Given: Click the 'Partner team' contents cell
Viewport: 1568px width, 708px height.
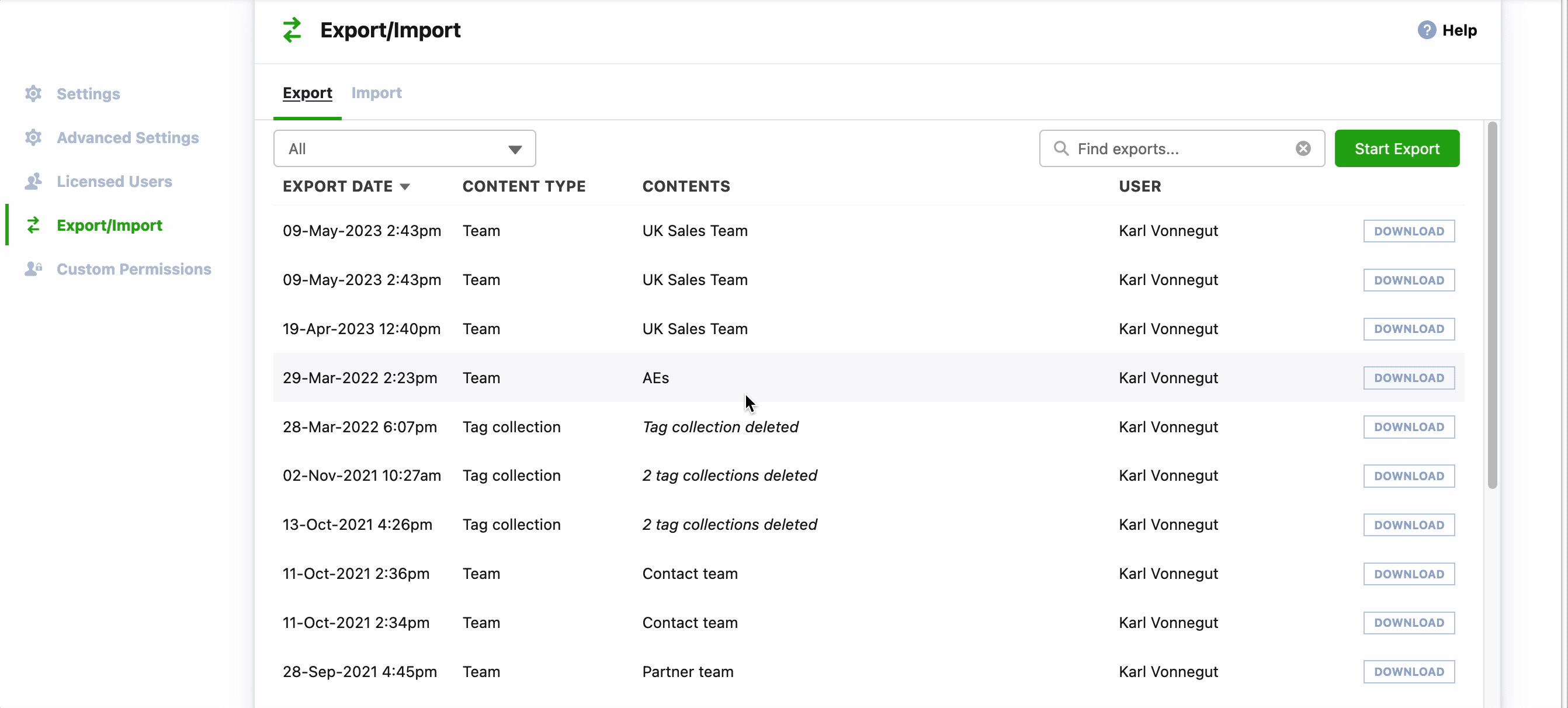Looking at the screenshot, I should (x=688, y=671).
